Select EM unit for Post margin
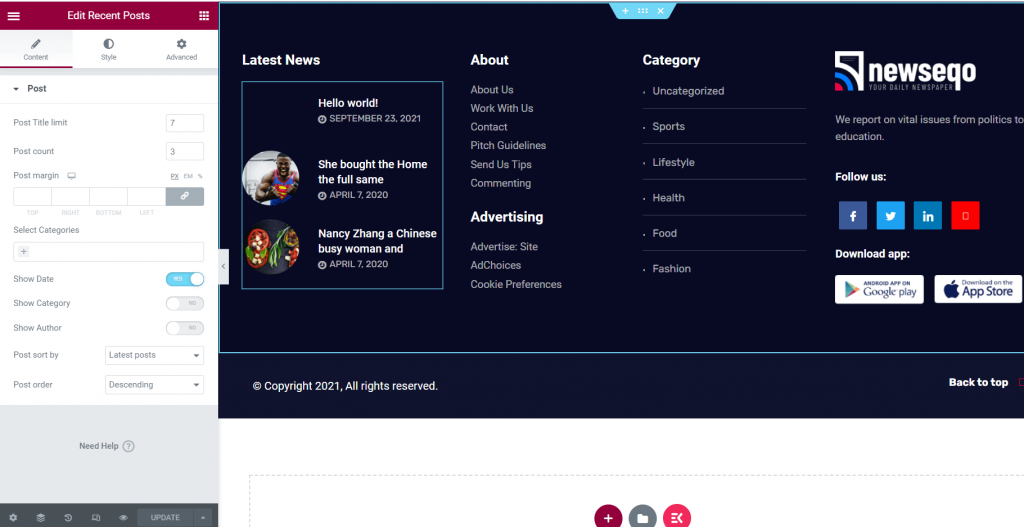 (x=188, y=176)
